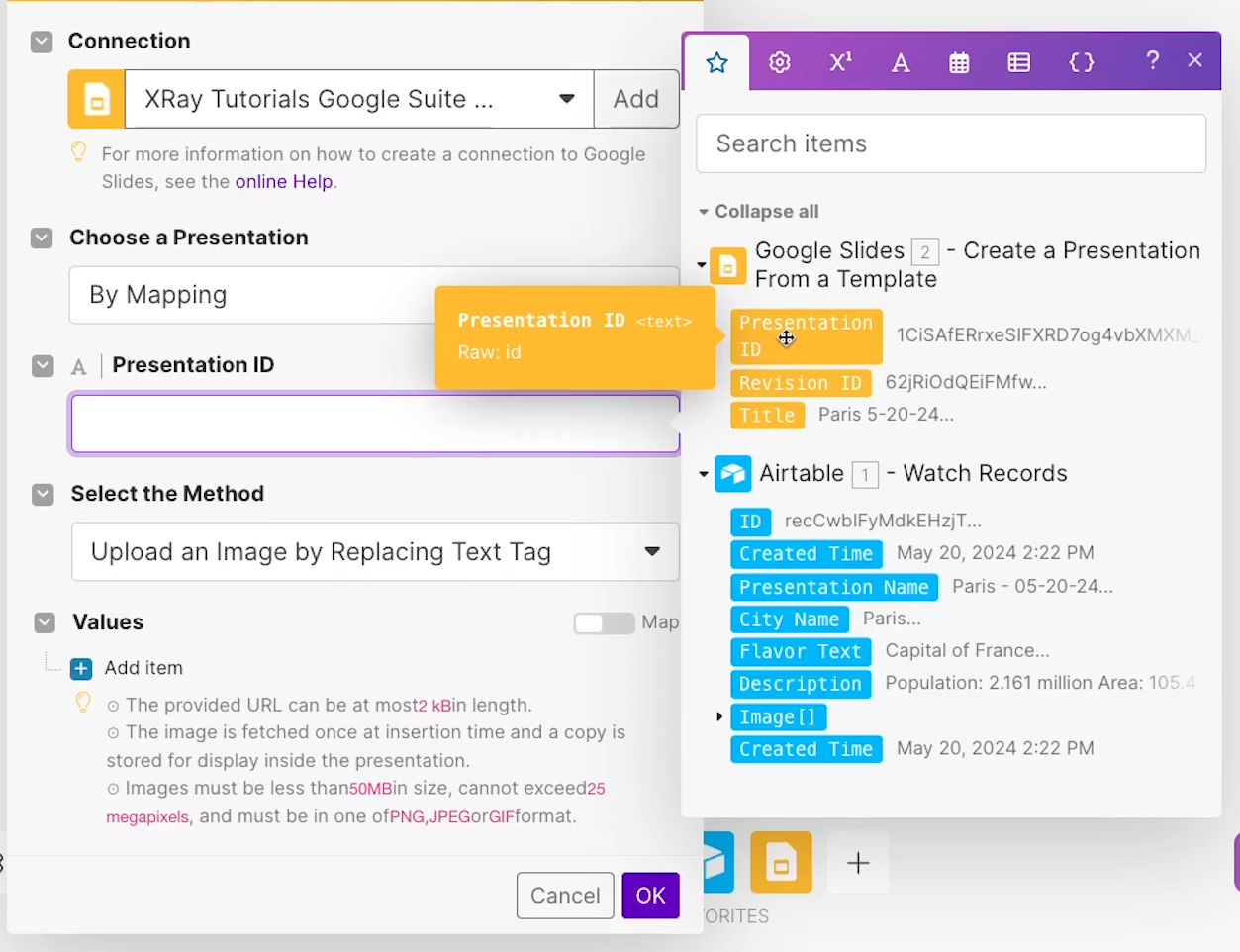Toggle the Choose a Presentation checkbox
The image size is (1240, 952).
[x=42, y=238]
